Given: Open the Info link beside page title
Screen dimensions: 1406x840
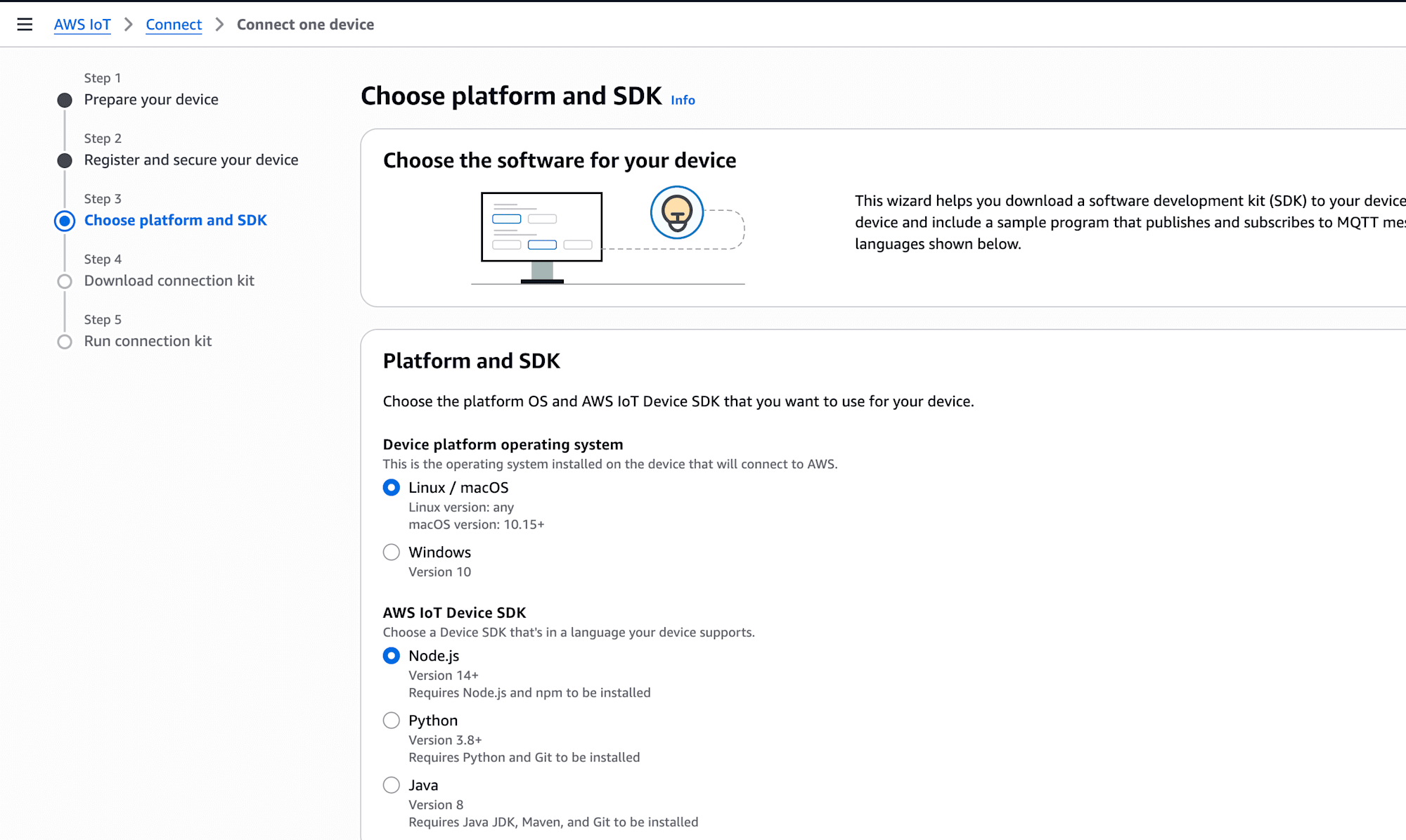Looking at the screenshot, I should click(x=683, y=100).
